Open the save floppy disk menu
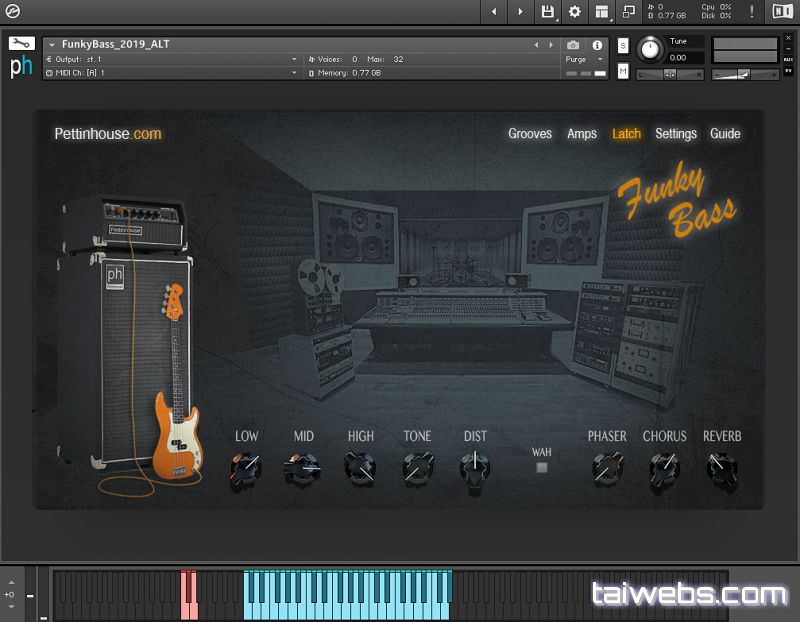This screenshot has width=800, height=622. (x=548, y=12)
